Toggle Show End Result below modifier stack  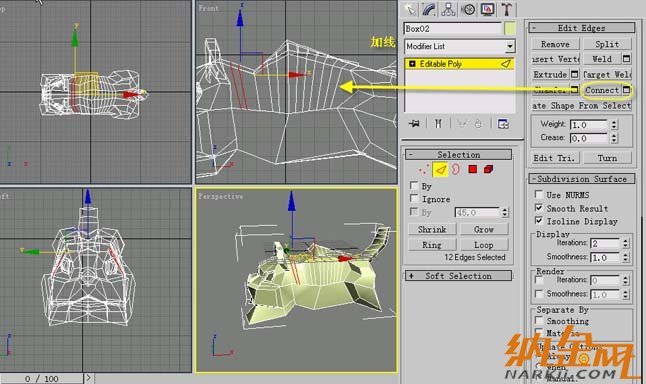(x=438, y=123)
